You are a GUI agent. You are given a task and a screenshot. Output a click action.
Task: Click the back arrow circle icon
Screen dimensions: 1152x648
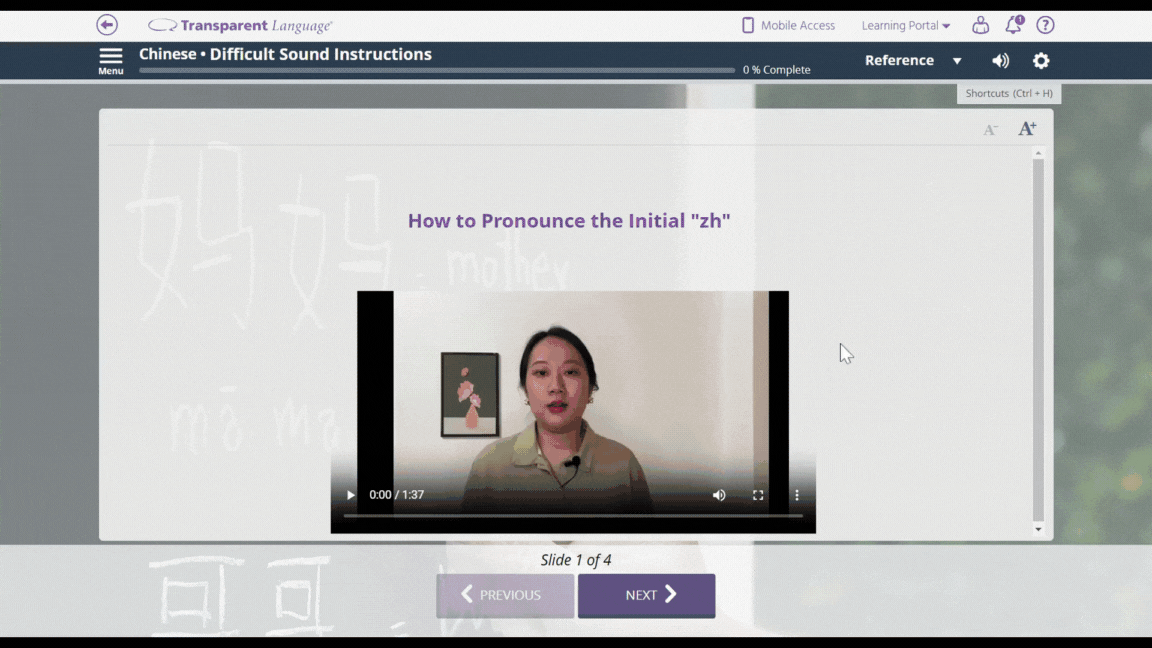click(107, 25)
